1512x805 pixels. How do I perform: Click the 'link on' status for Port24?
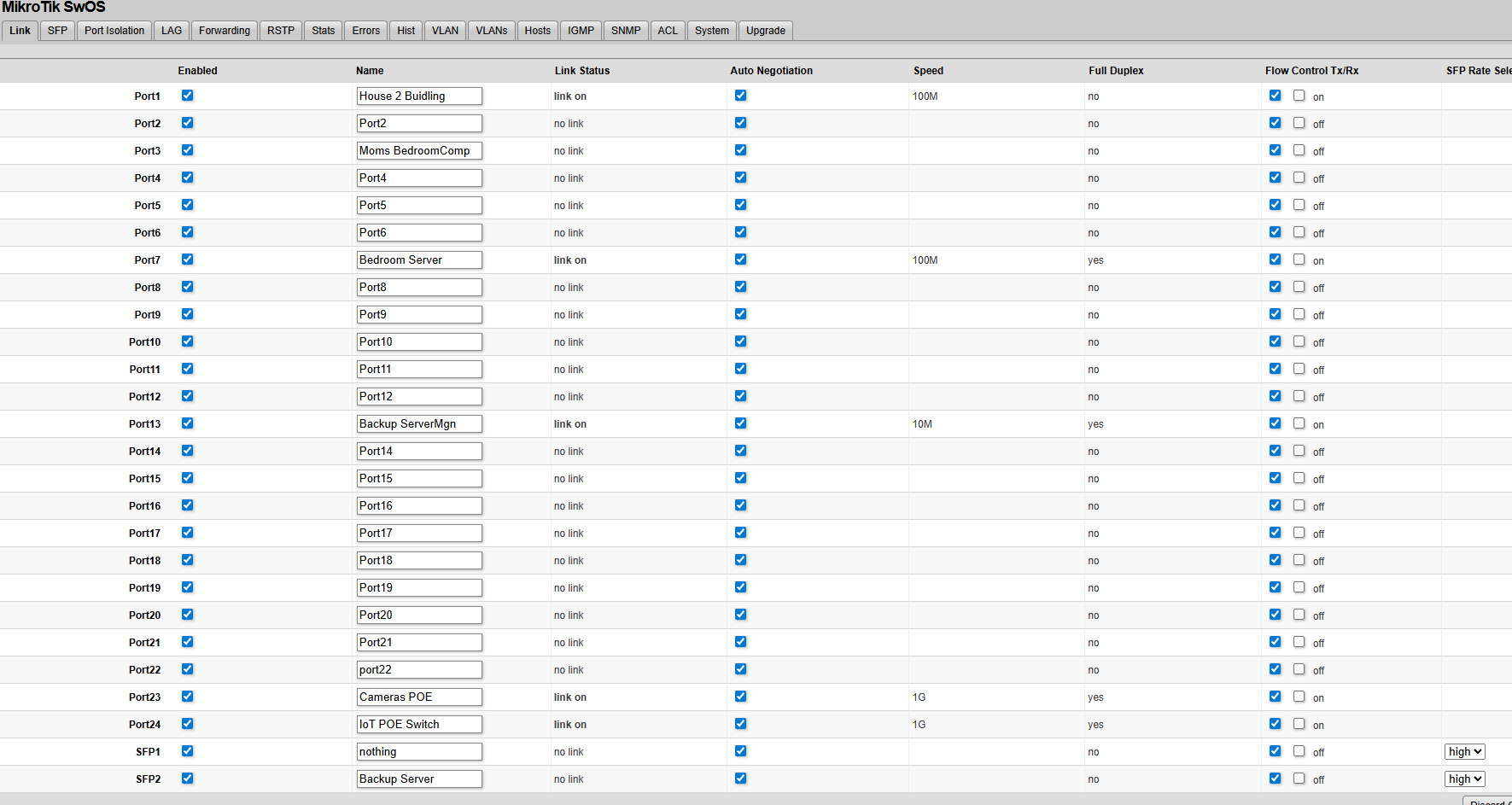(x=570, y=725)
